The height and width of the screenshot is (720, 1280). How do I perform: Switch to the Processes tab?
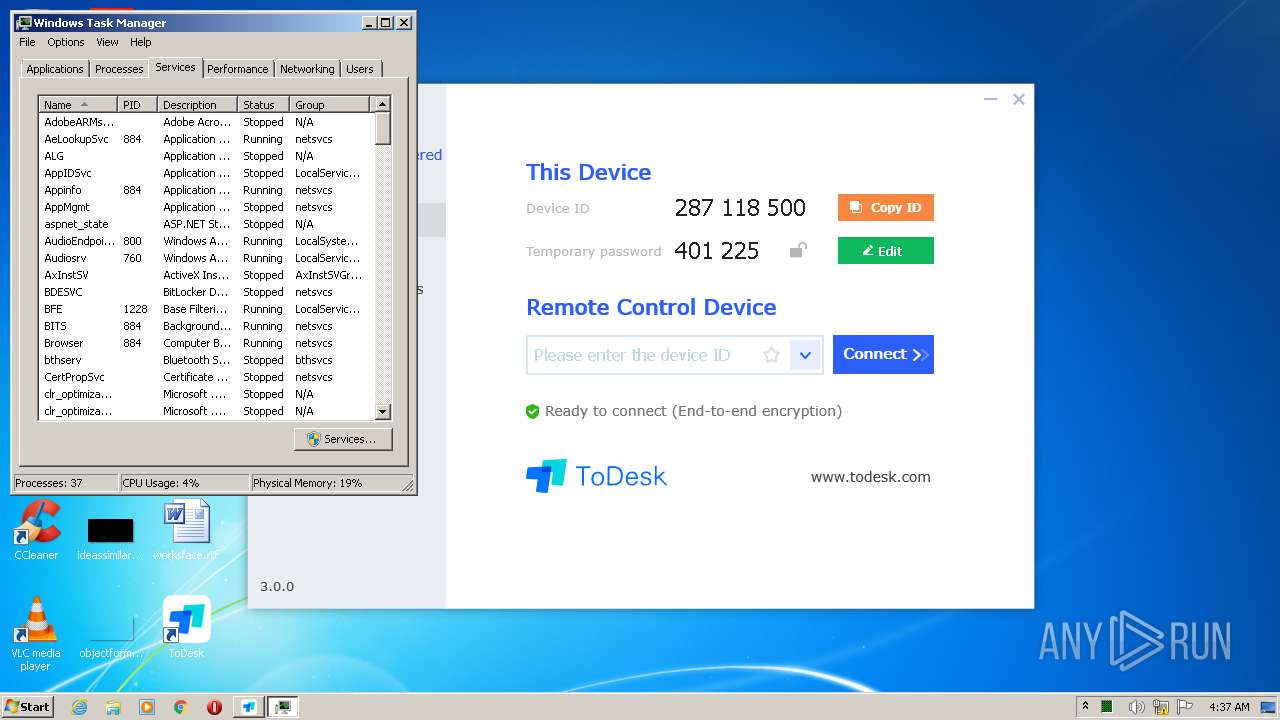119,69
